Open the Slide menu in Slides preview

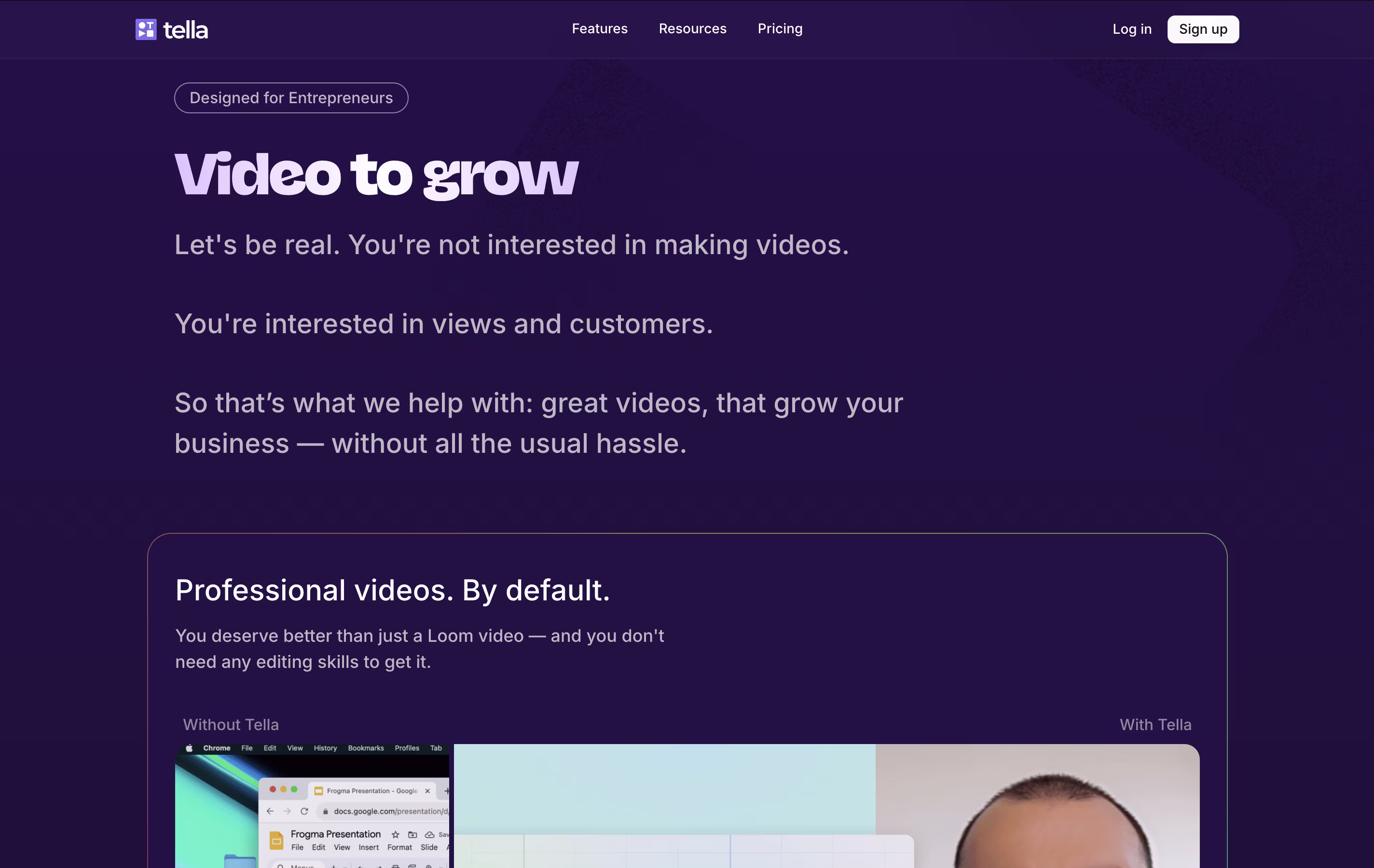coord(429,847)
